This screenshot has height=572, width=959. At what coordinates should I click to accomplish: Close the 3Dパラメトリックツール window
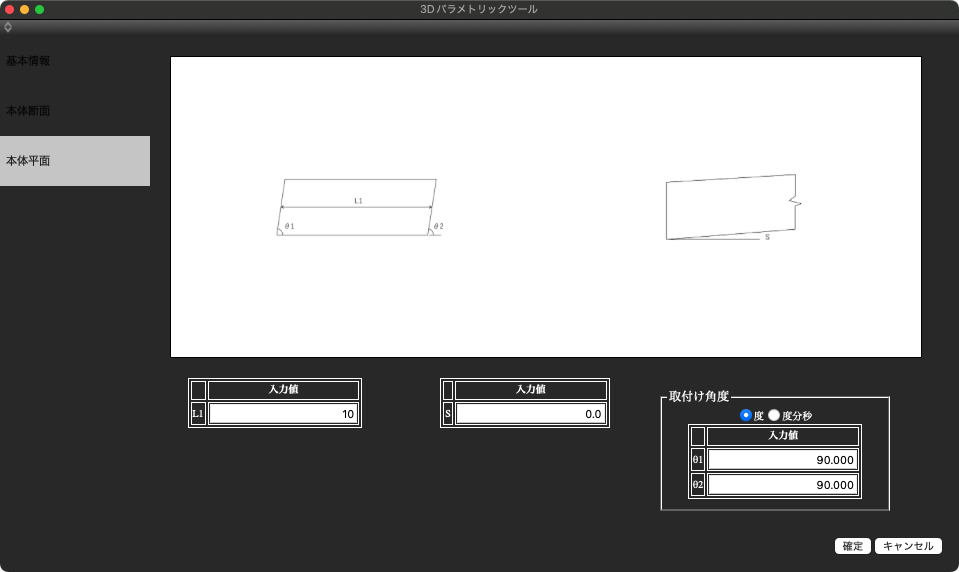tap(10, 9)
